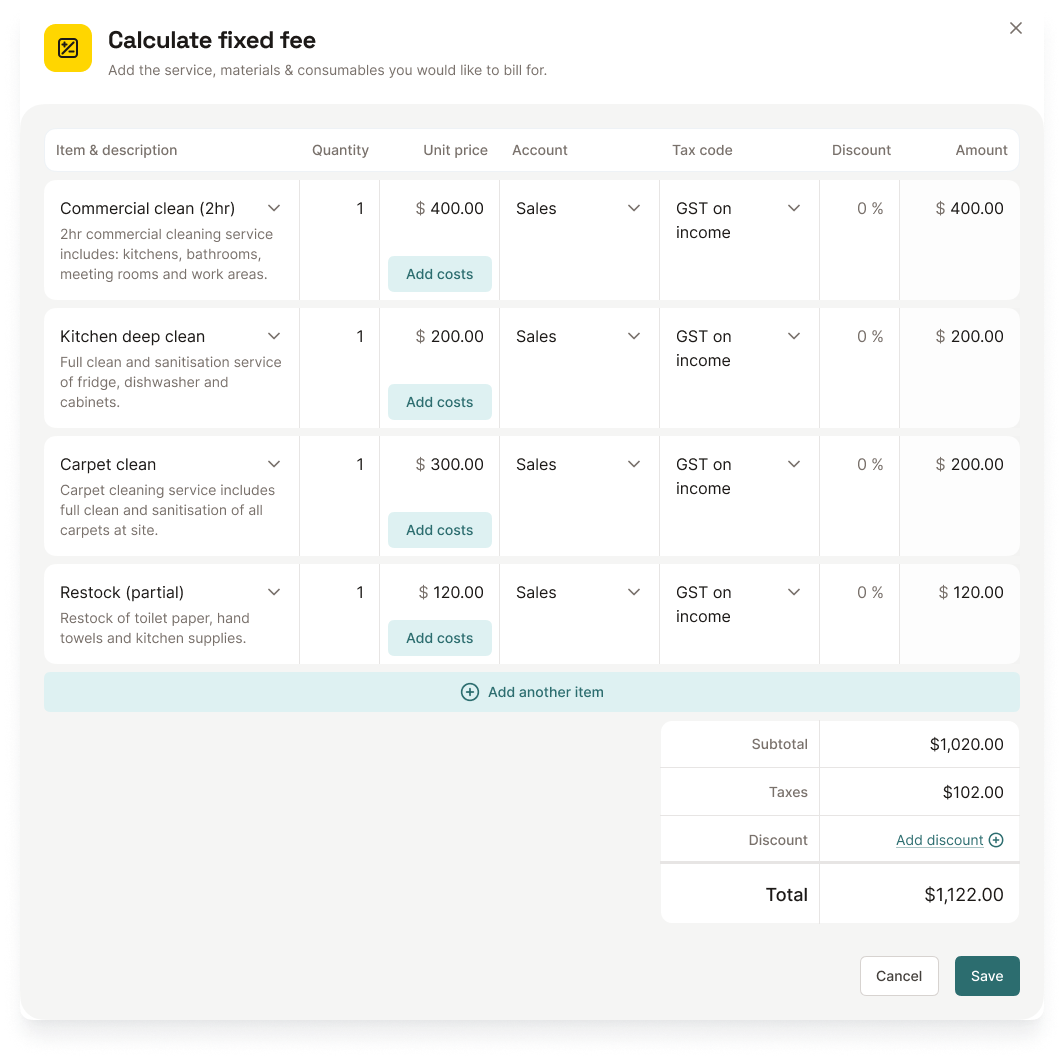1064x1060 pixels.
Task: Expand the Restock (partial) item selector
Action: point(273,592)
